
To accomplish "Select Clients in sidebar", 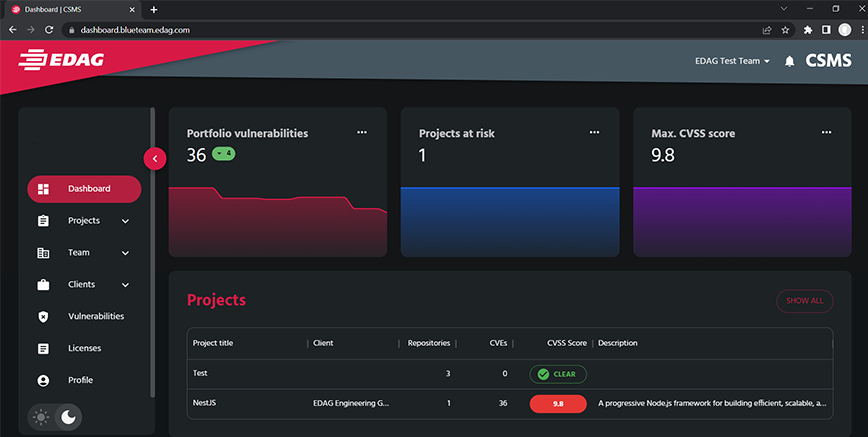I will click(x=84, y=285).
